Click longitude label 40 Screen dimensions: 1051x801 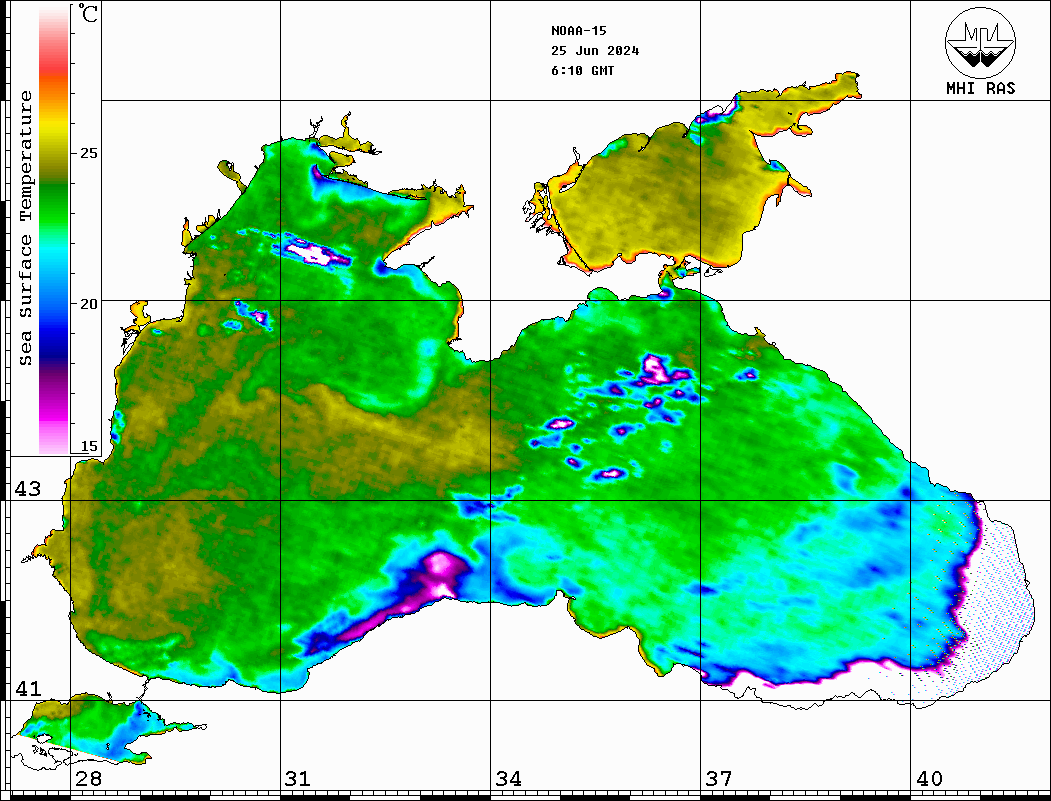tap(929, 779)
